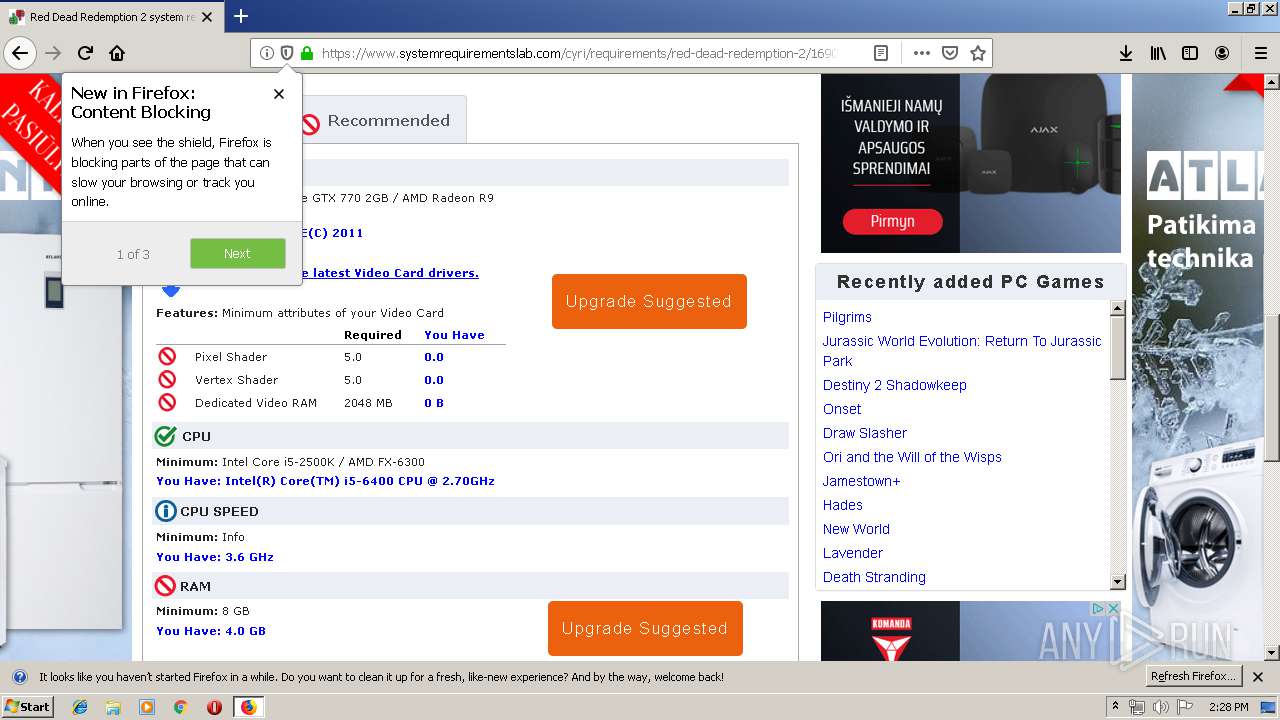Viewport: 1280px width, 720px height.
Task: Show the sidebars
Action: tap(1190, 53)
